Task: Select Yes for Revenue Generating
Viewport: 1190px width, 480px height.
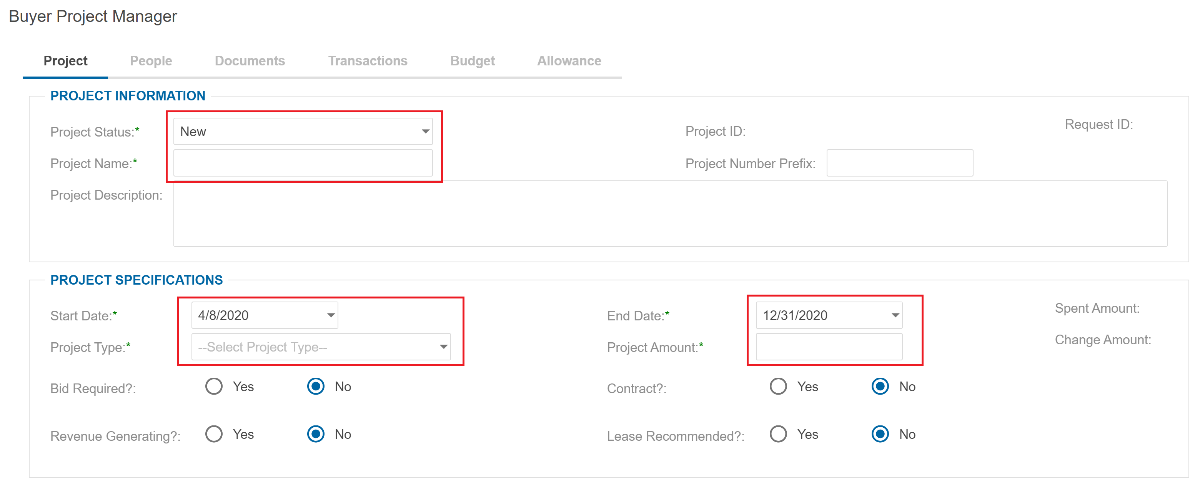Action: pos(214,434)
